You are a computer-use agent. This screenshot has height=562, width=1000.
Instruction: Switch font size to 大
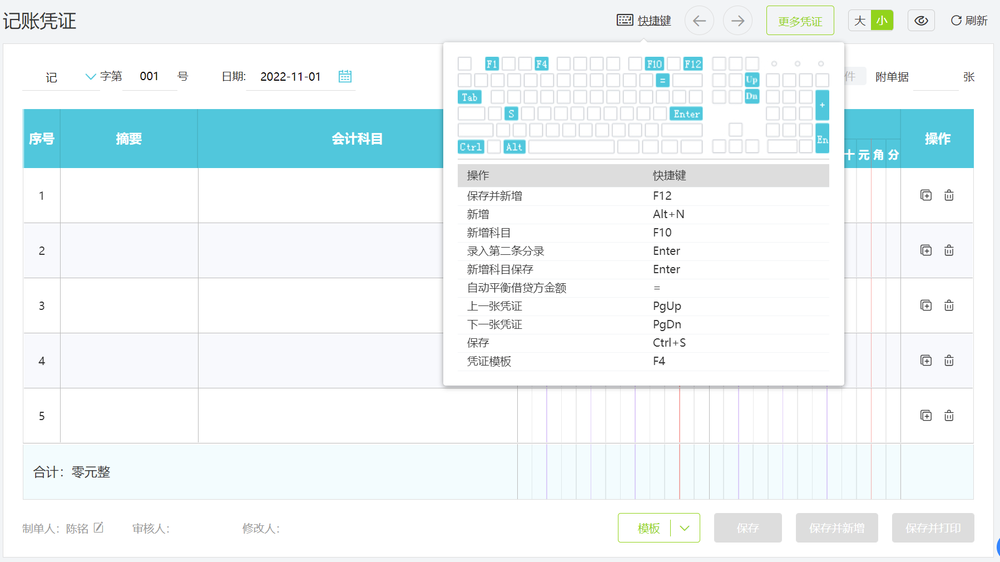(860, 21)
